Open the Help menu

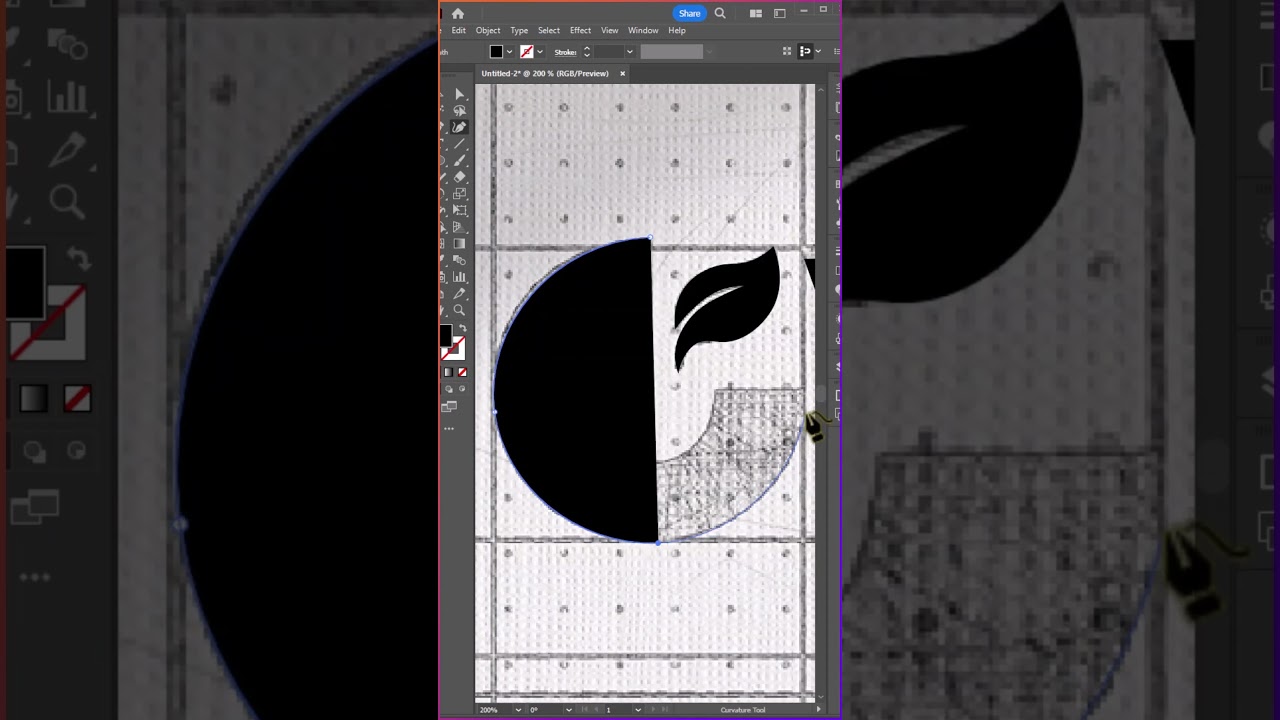[677, 31]
